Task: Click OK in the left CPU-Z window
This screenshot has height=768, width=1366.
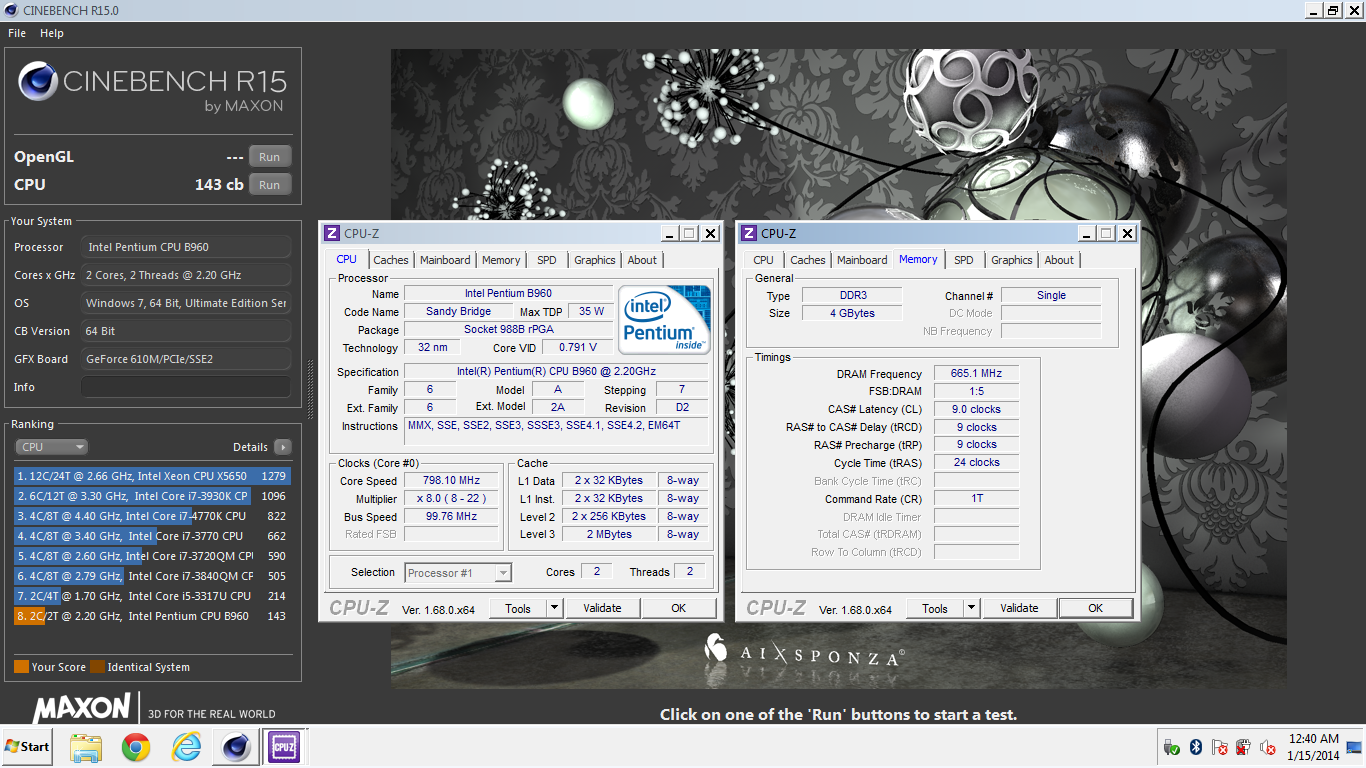Action: coord(679,608)
